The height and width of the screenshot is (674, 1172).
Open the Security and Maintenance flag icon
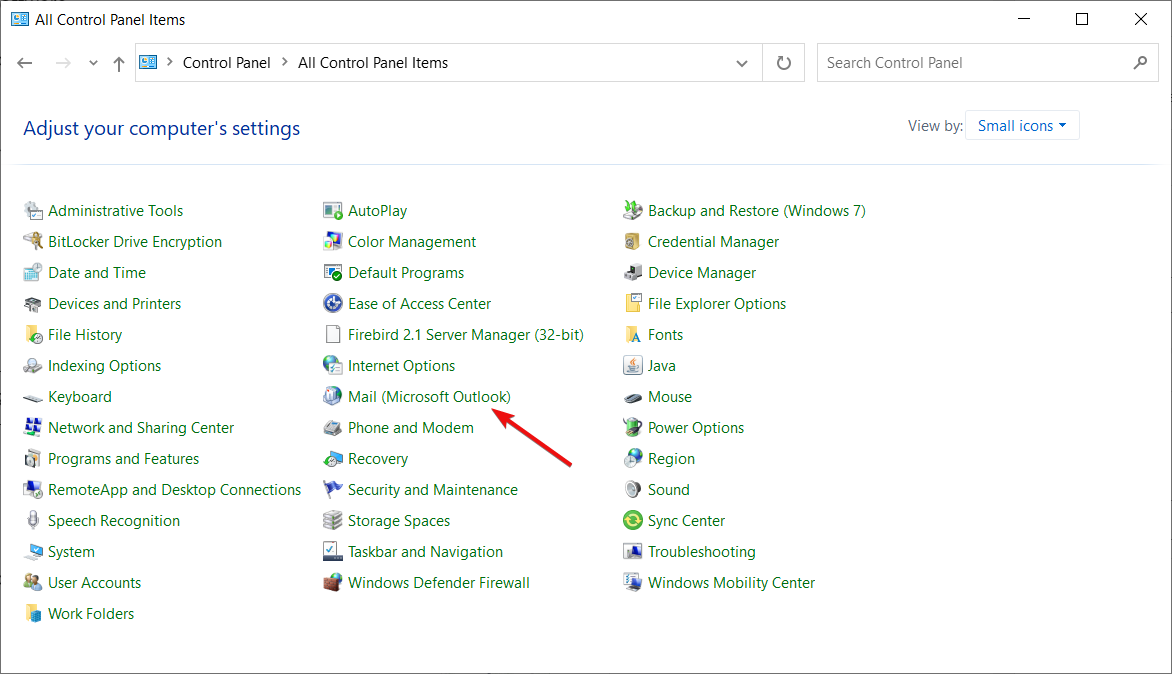click(x=333, y=489)
